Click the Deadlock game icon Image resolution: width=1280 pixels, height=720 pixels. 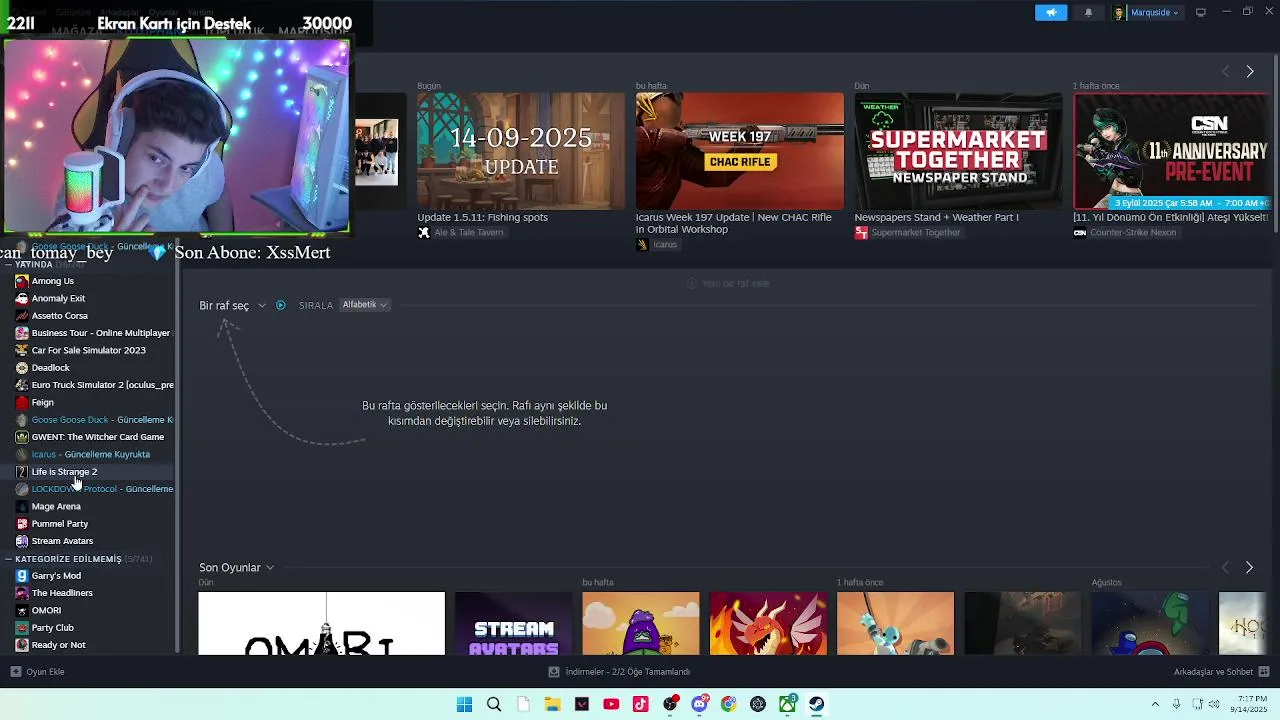[x=22, y=367]
